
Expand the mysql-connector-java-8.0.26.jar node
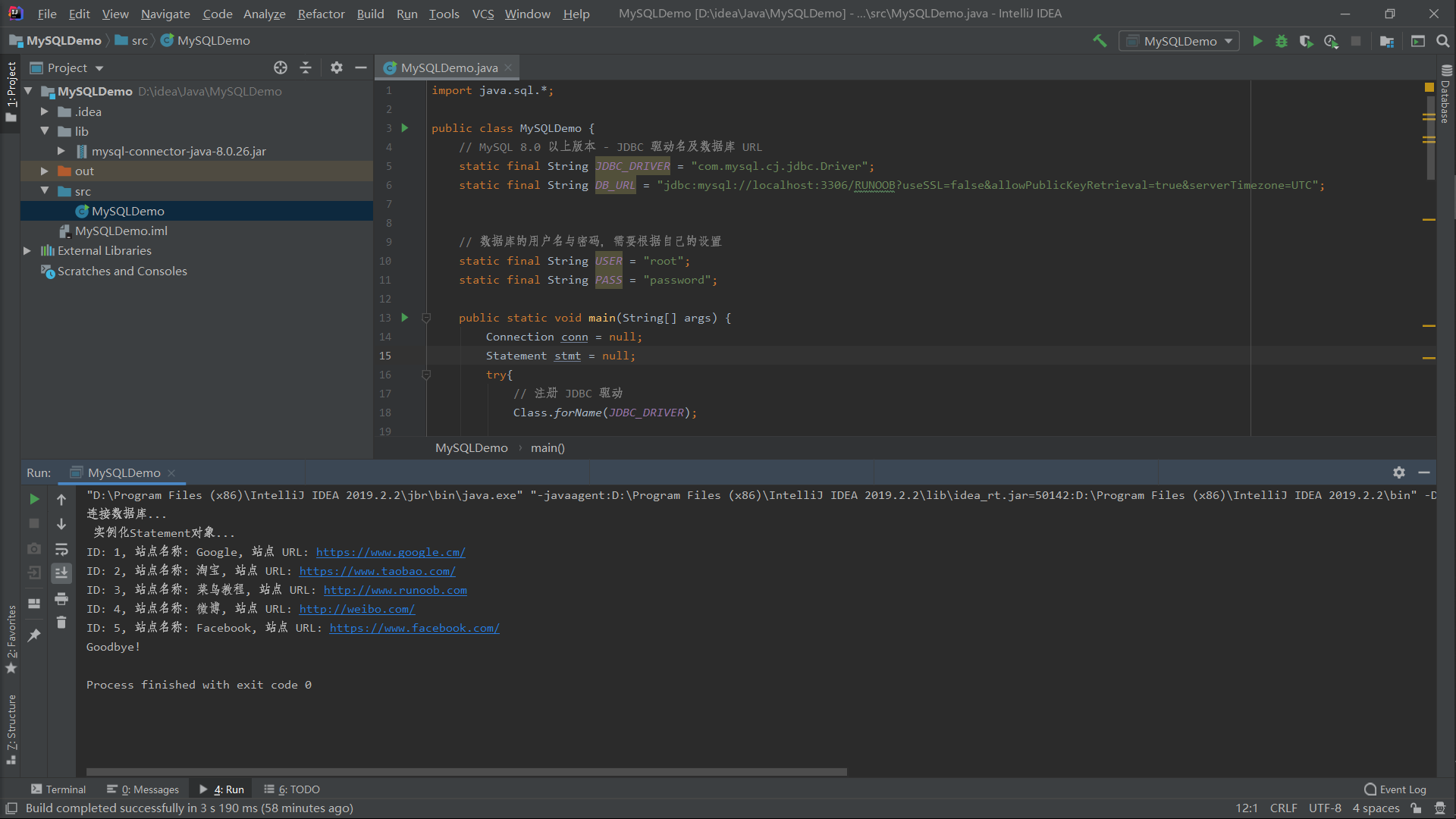(x=61, y=151)
